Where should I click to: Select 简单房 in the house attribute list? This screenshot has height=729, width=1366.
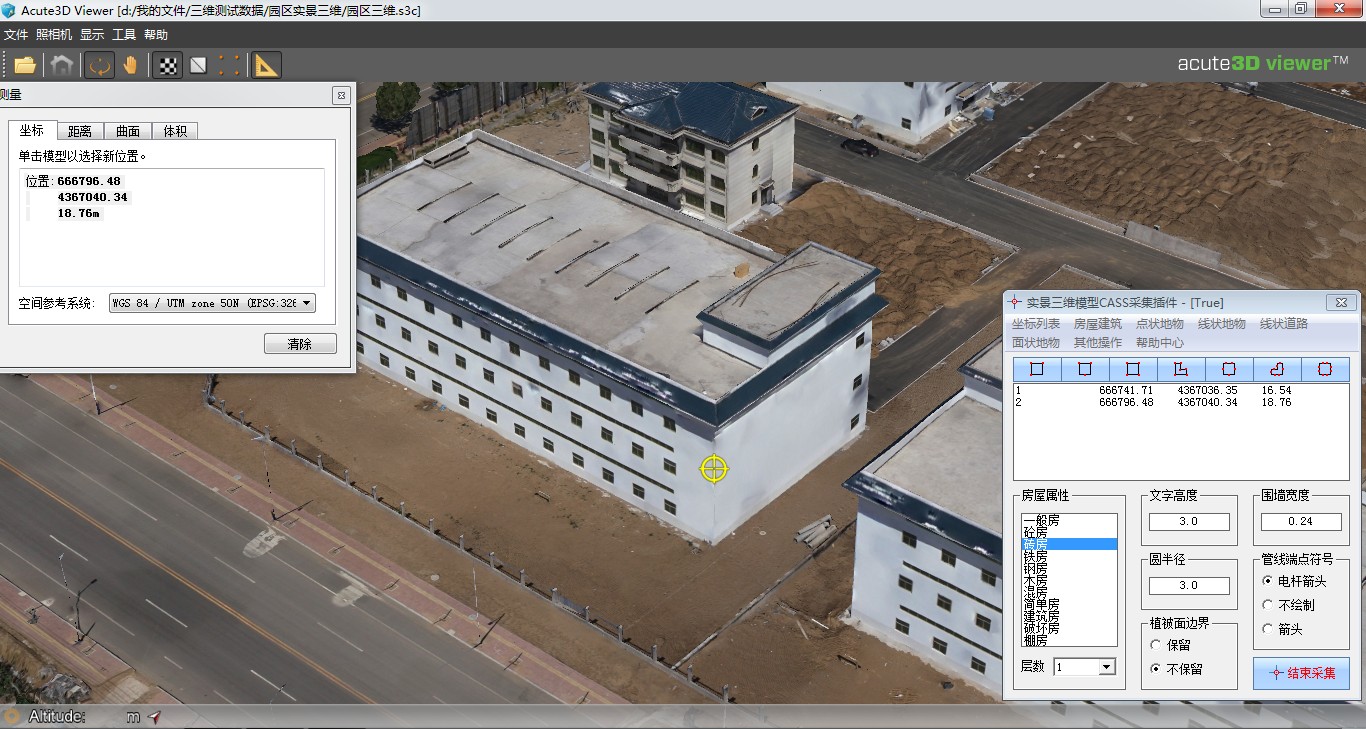1068,605
